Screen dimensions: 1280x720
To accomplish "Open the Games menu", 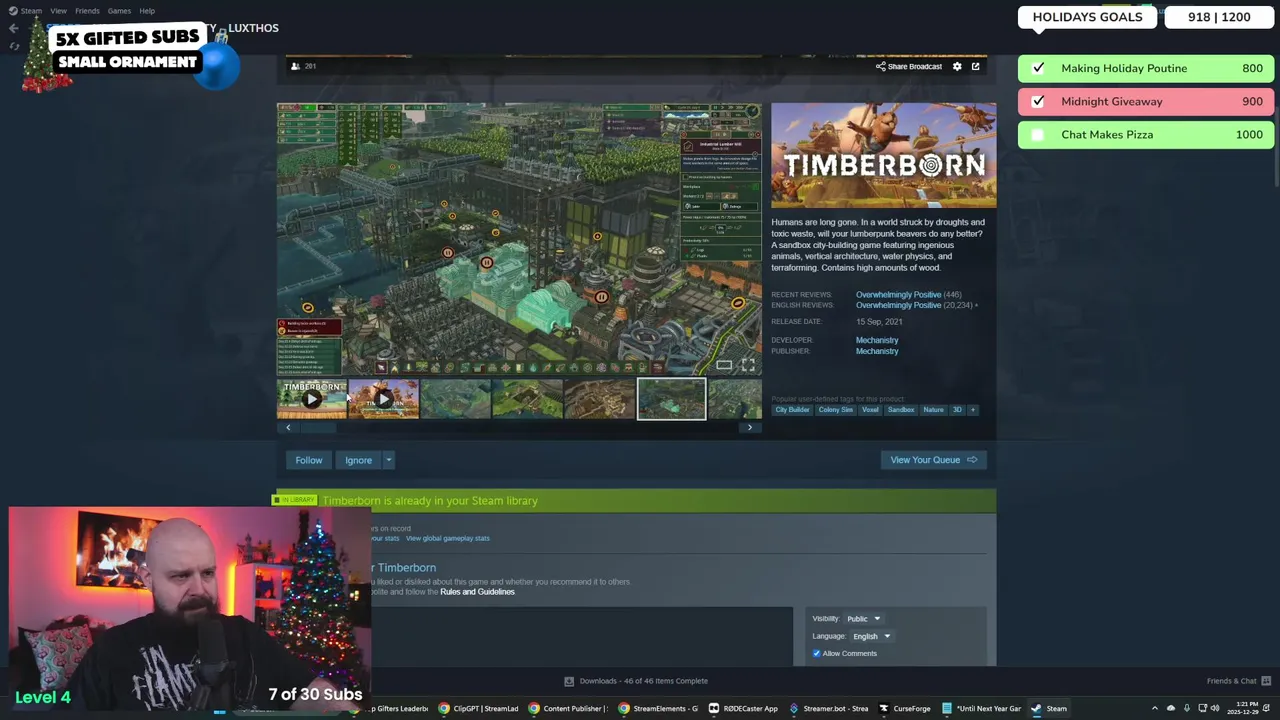I will tap(119, 11).
